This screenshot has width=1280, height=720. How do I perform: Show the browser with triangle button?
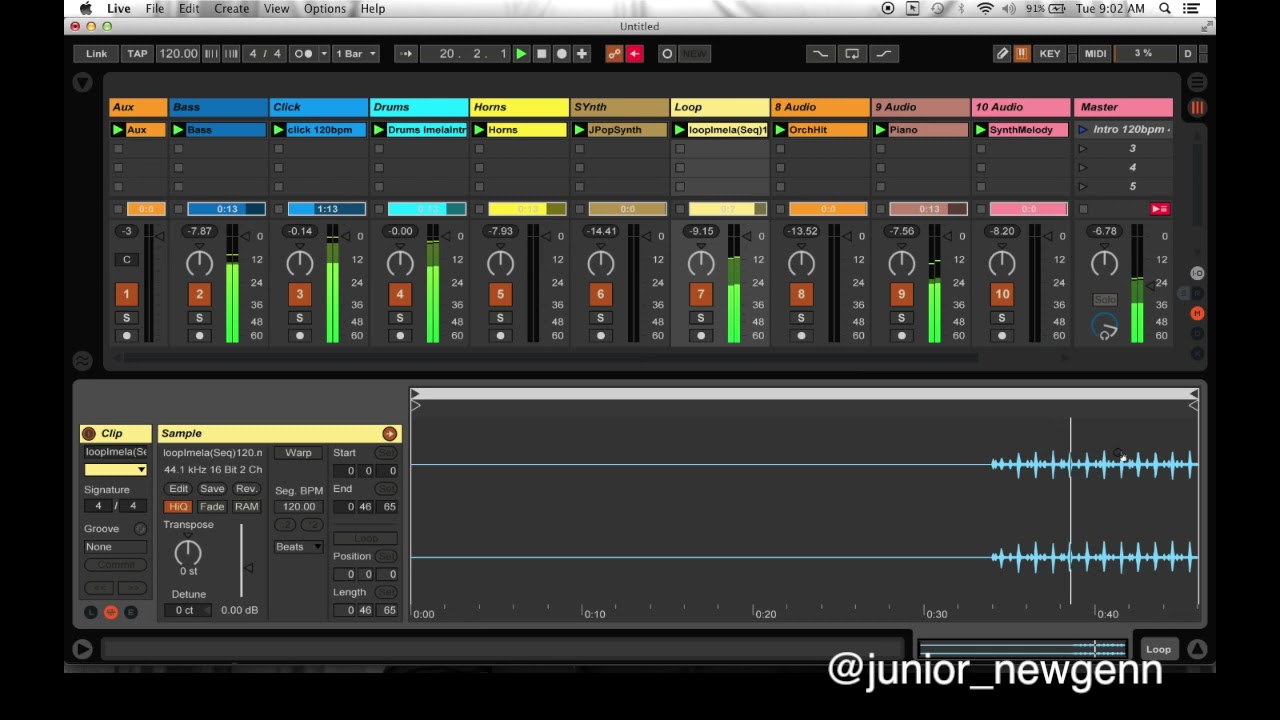tap(83, 83)
